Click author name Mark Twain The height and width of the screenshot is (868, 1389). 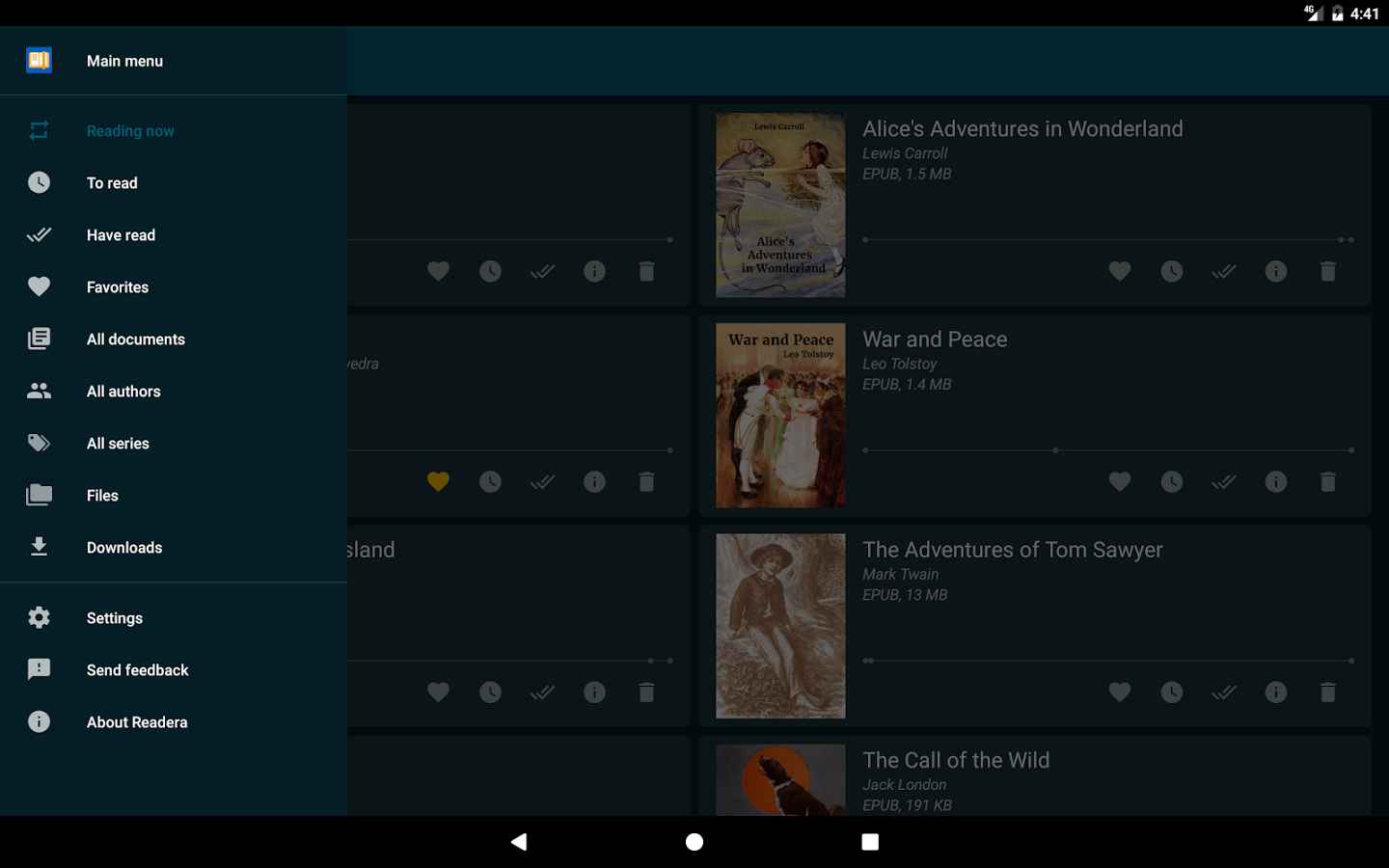900,574
